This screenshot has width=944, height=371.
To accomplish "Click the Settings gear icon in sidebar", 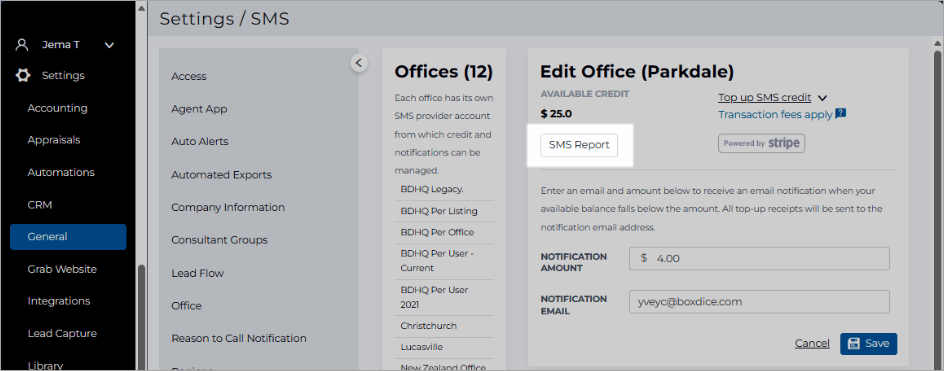I will (22, 75).
